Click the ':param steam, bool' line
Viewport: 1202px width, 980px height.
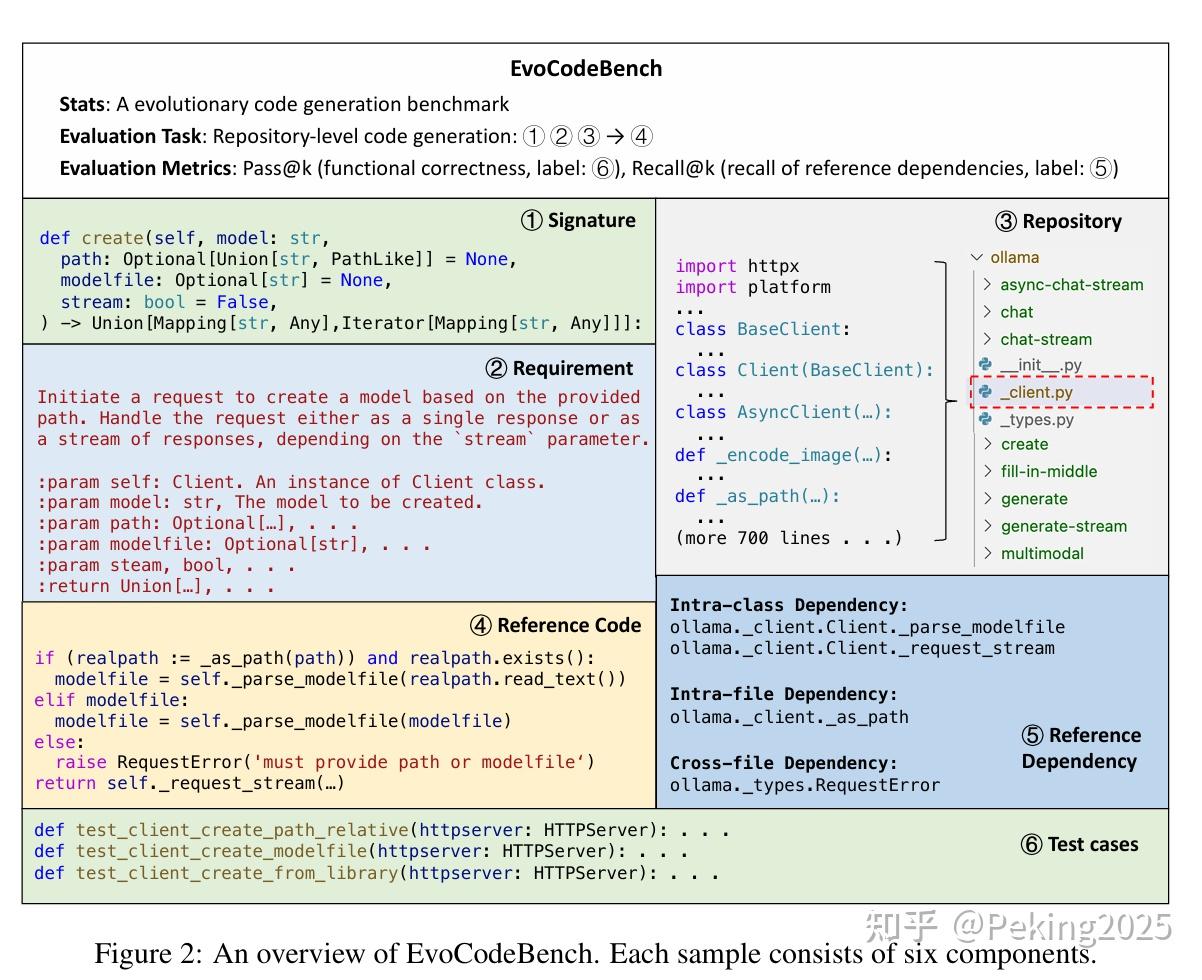[167, 565]
